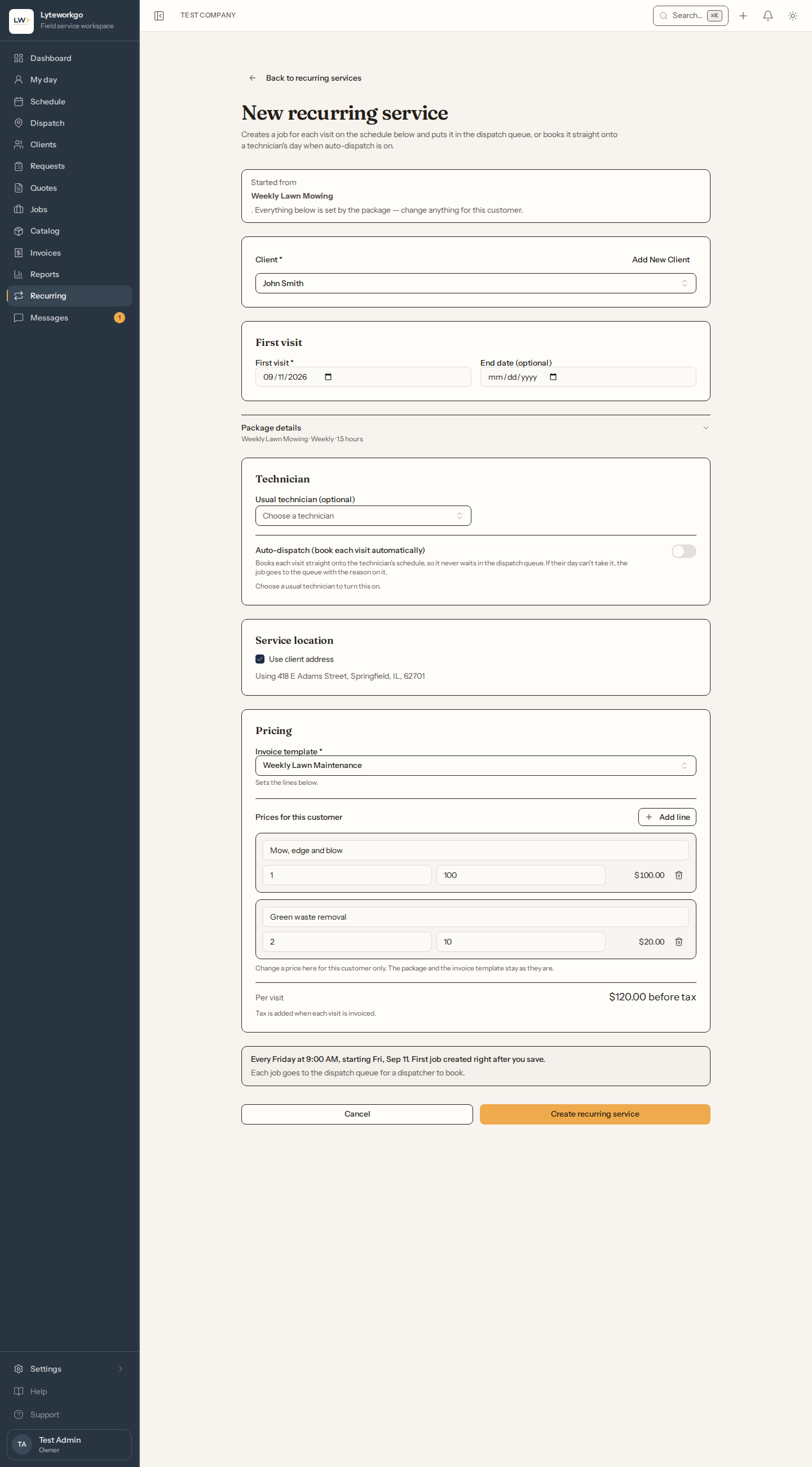This screenshot has height=1467, width=812.
Task: Navigate to Invoices
Action: coord(69,252)
